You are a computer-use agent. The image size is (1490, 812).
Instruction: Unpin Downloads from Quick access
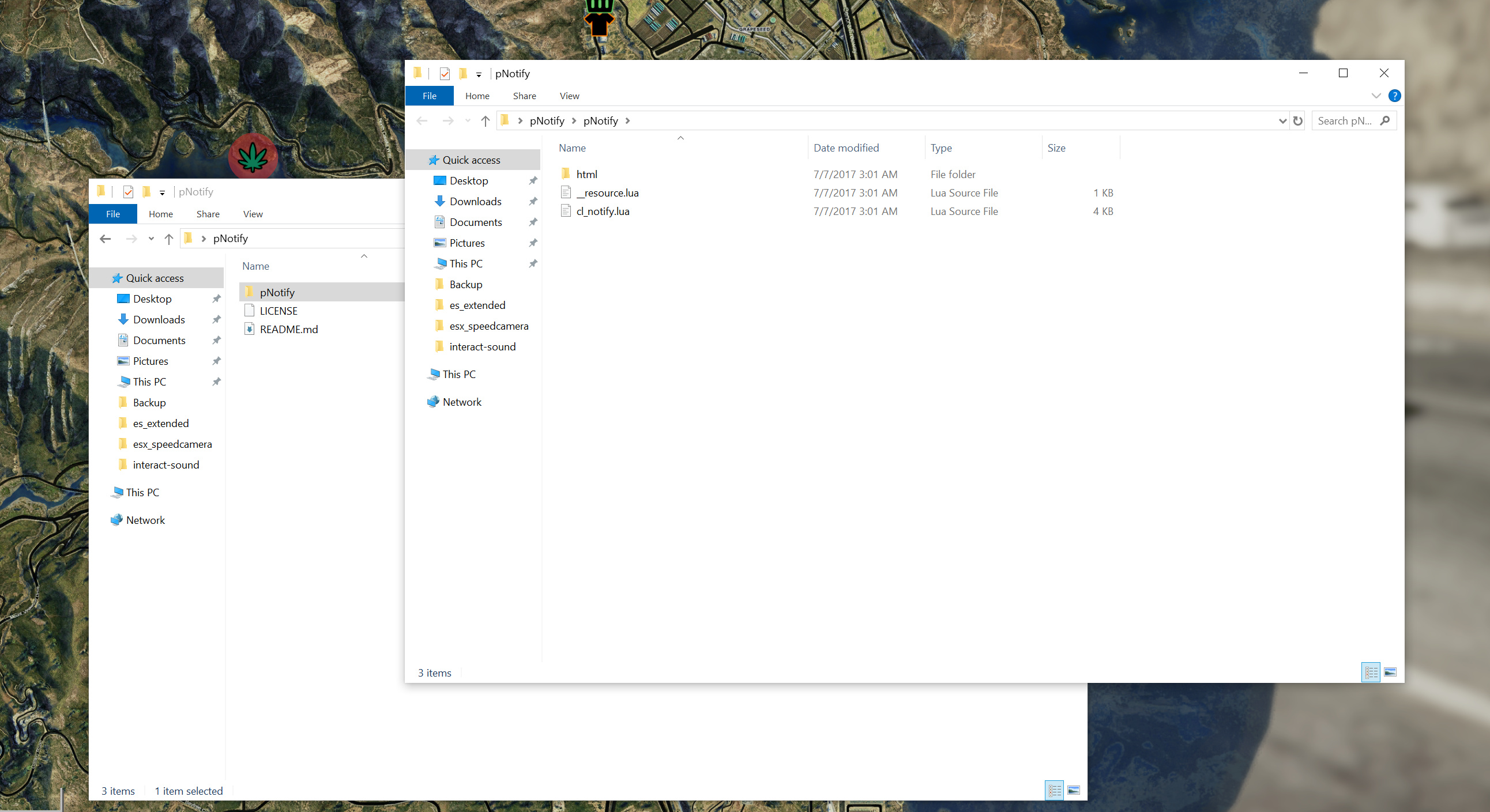(x=533, y=201)
